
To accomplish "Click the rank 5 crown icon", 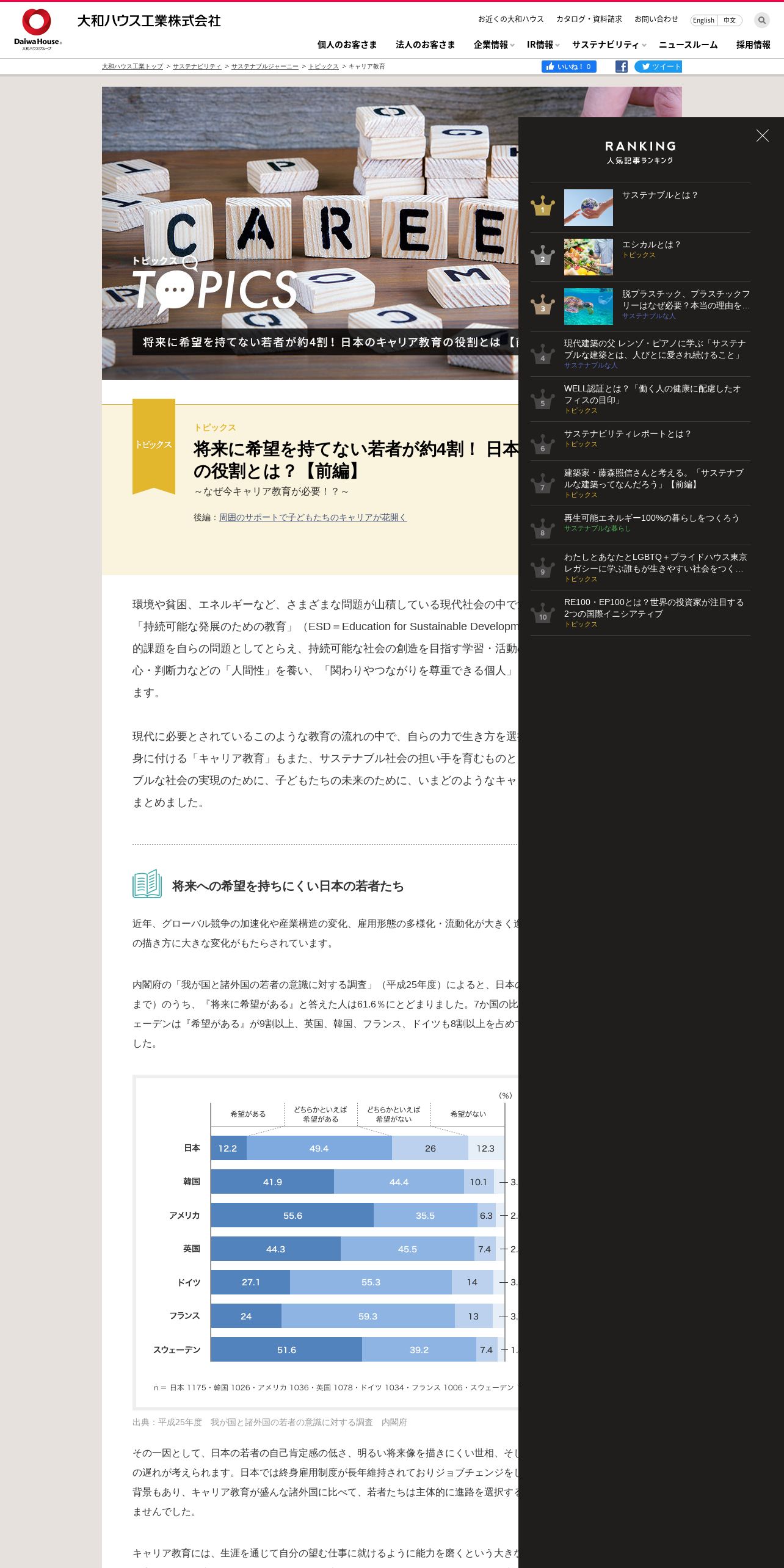I will (x=542, y=399).
